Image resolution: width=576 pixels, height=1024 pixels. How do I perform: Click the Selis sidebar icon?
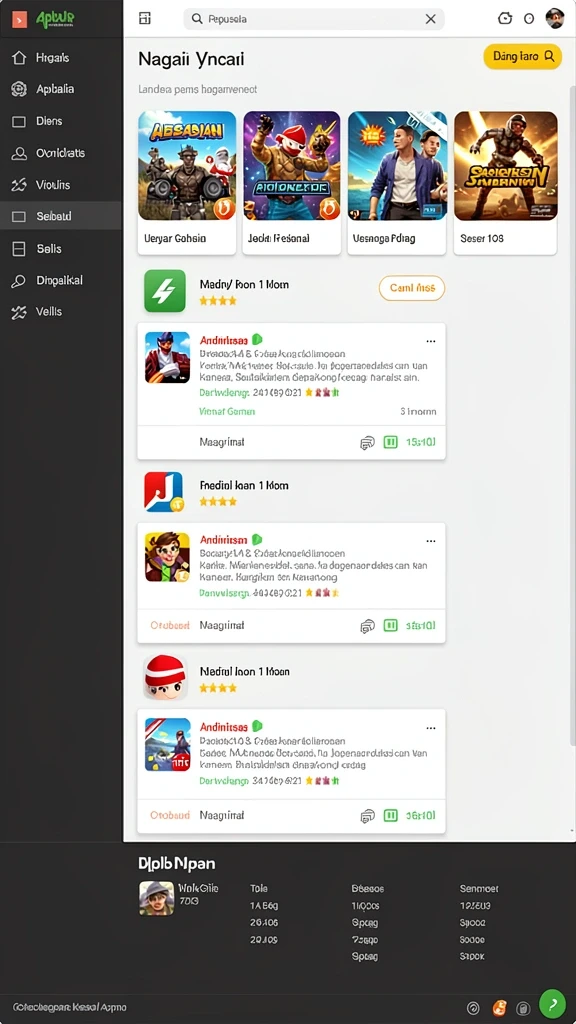point(19,249)
